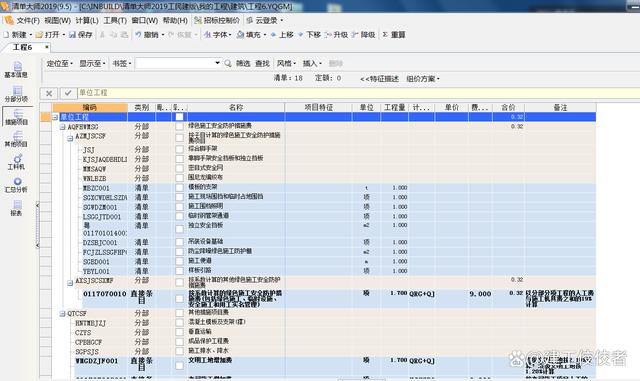Viewport: 640px width, 381px height.
Task: Open 其他项目 in the sidebar
Action: [16, 139]
